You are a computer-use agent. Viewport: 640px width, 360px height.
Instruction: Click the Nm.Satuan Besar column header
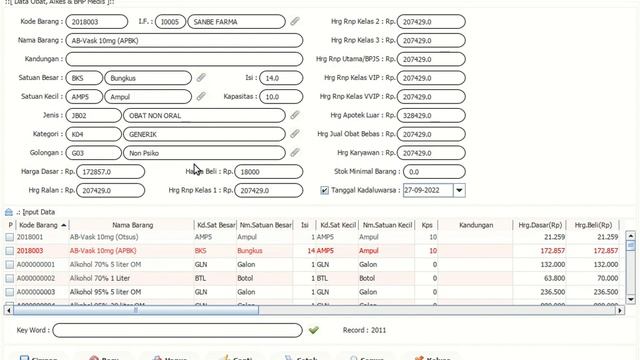[265, 225]
